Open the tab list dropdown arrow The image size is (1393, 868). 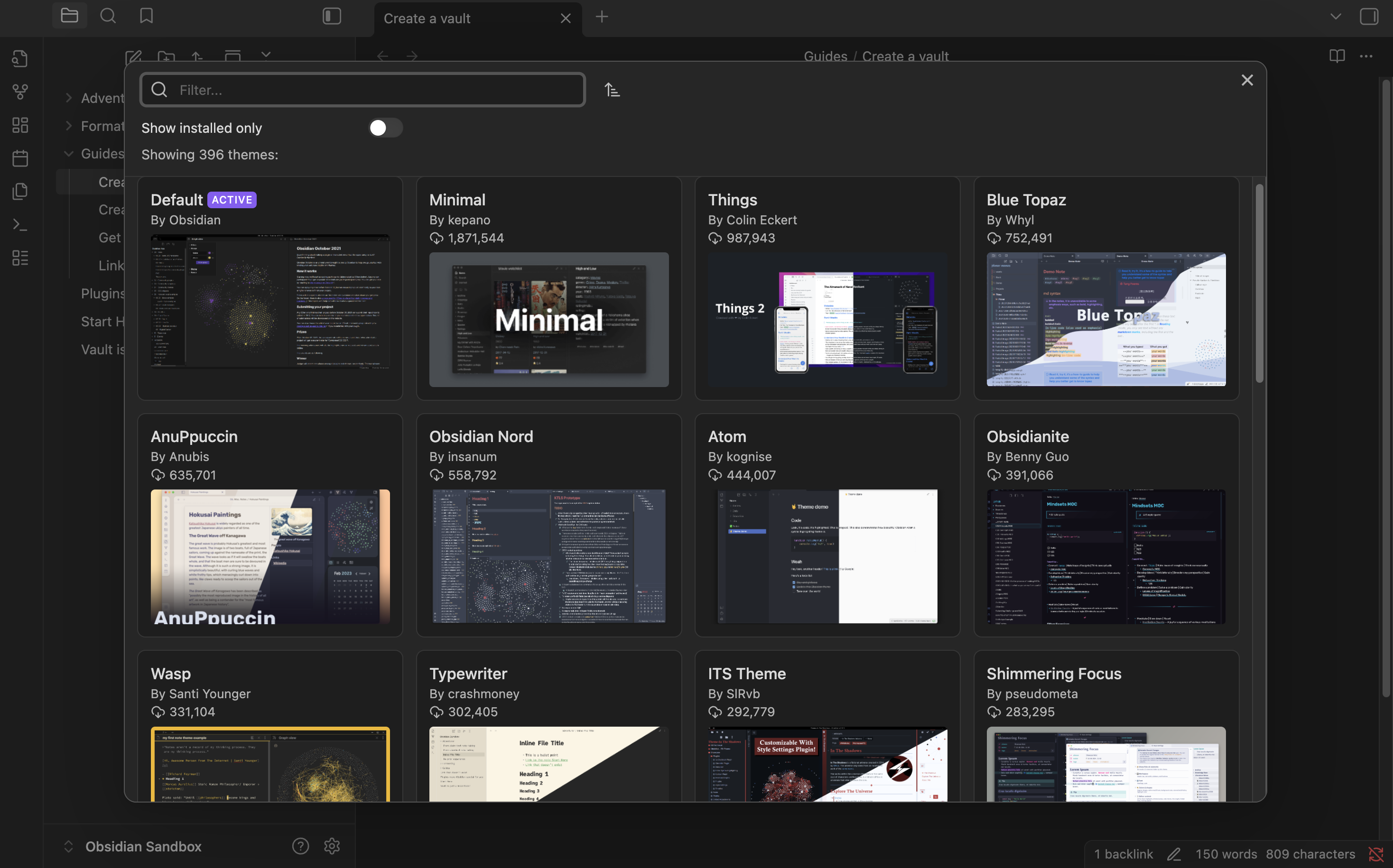pos(1336,17)
